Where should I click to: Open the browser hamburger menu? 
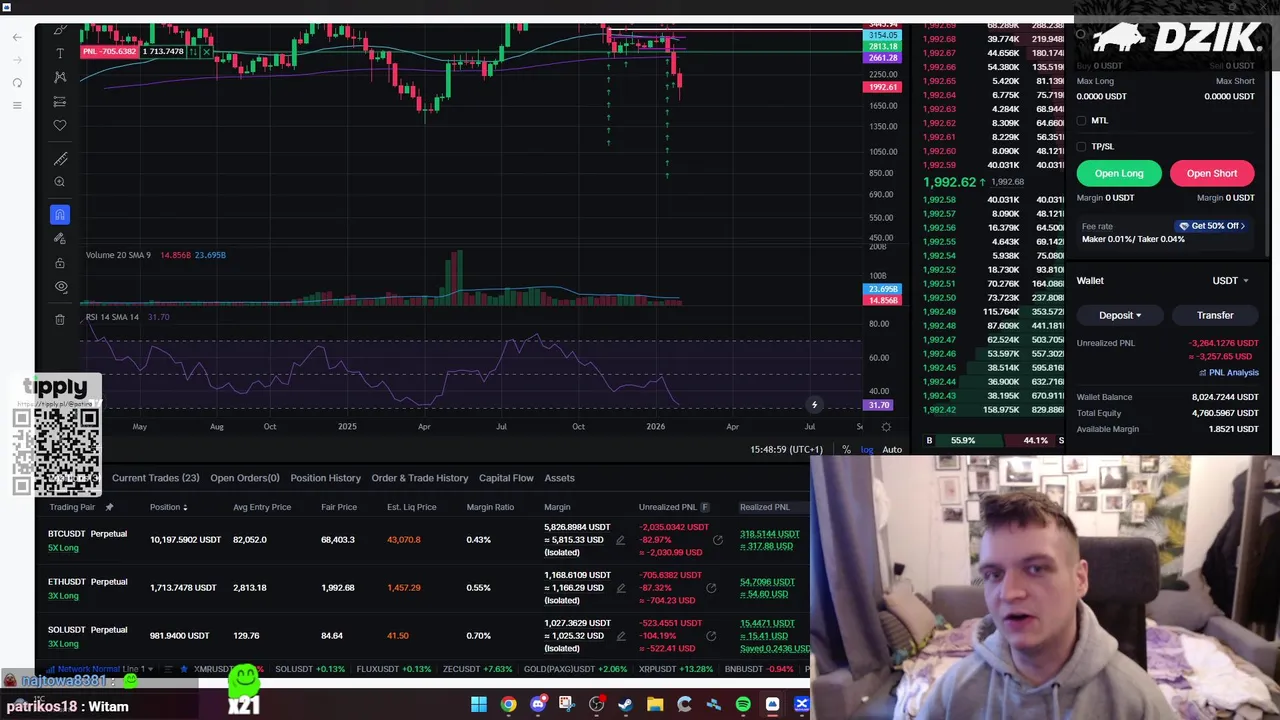[17, 105]
